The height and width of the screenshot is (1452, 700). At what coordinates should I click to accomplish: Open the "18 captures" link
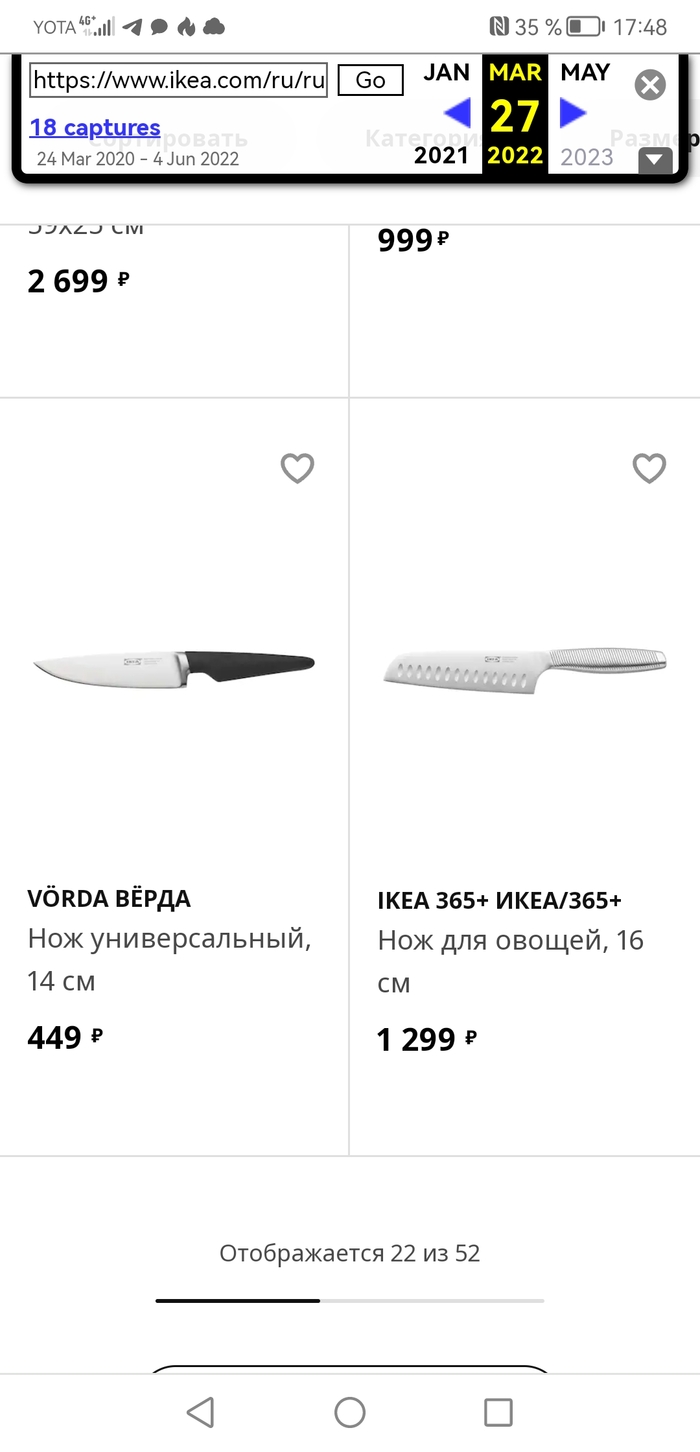click(95, 128)
